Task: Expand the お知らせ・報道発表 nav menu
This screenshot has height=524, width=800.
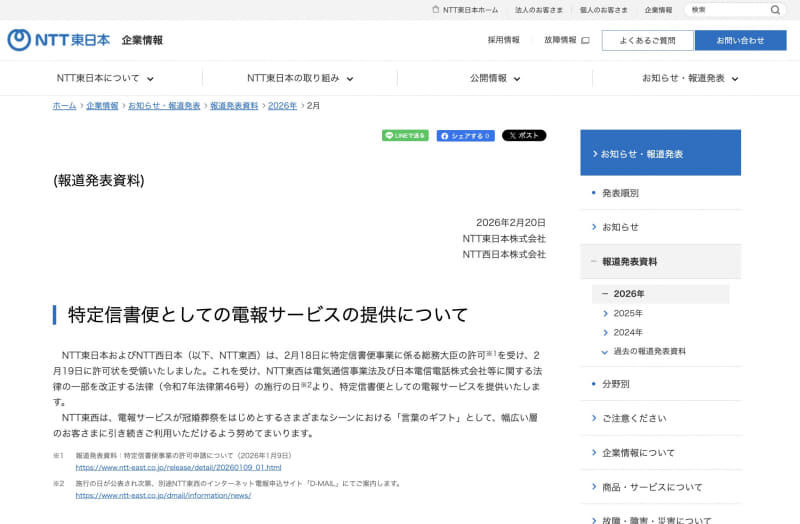Action: pos(690,78)
